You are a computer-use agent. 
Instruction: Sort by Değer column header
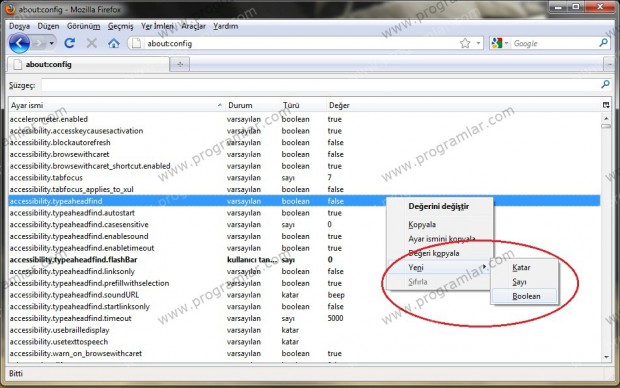463,105
